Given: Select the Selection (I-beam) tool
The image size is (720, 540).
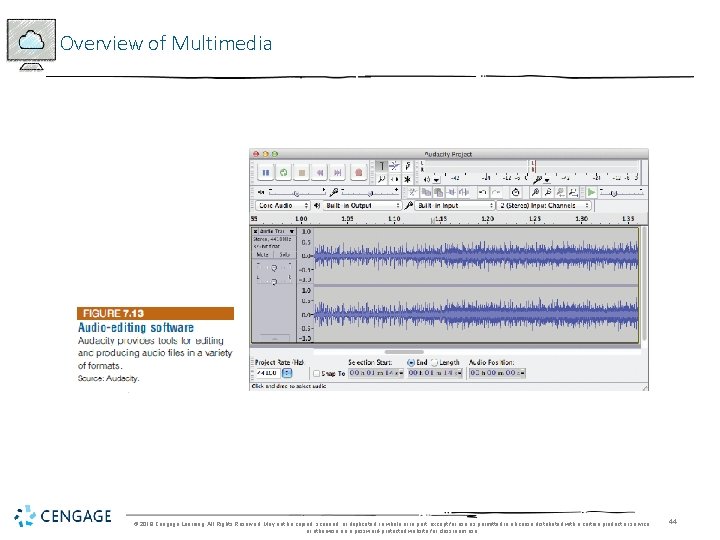Looking at the screenshot, I should (382, 166).
